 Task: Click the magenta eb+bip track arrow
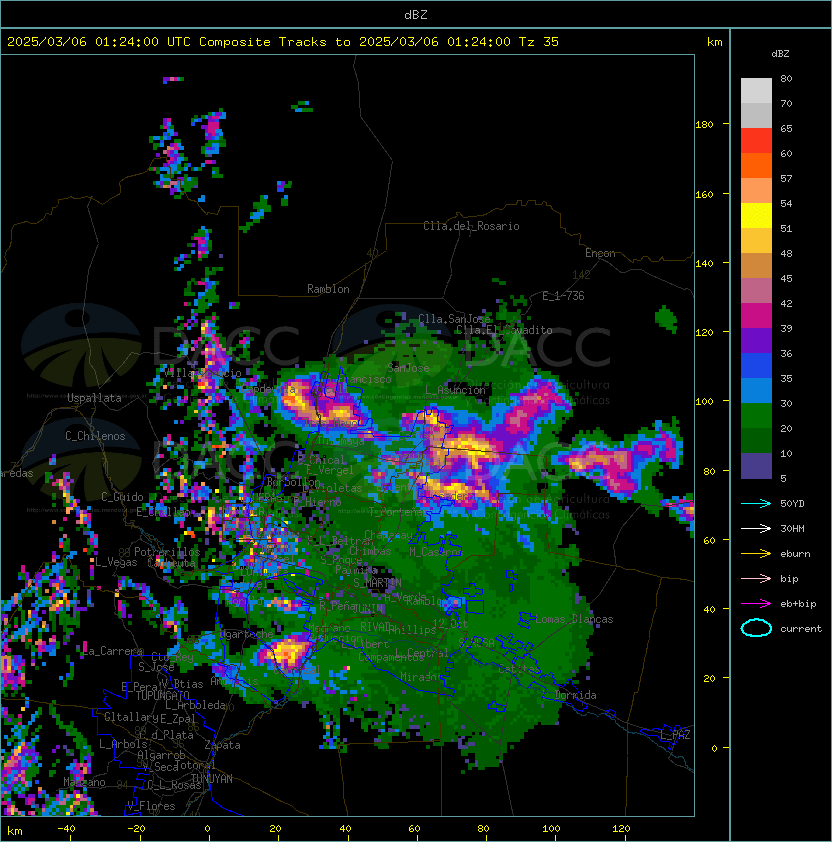click(x=756, y=604)
